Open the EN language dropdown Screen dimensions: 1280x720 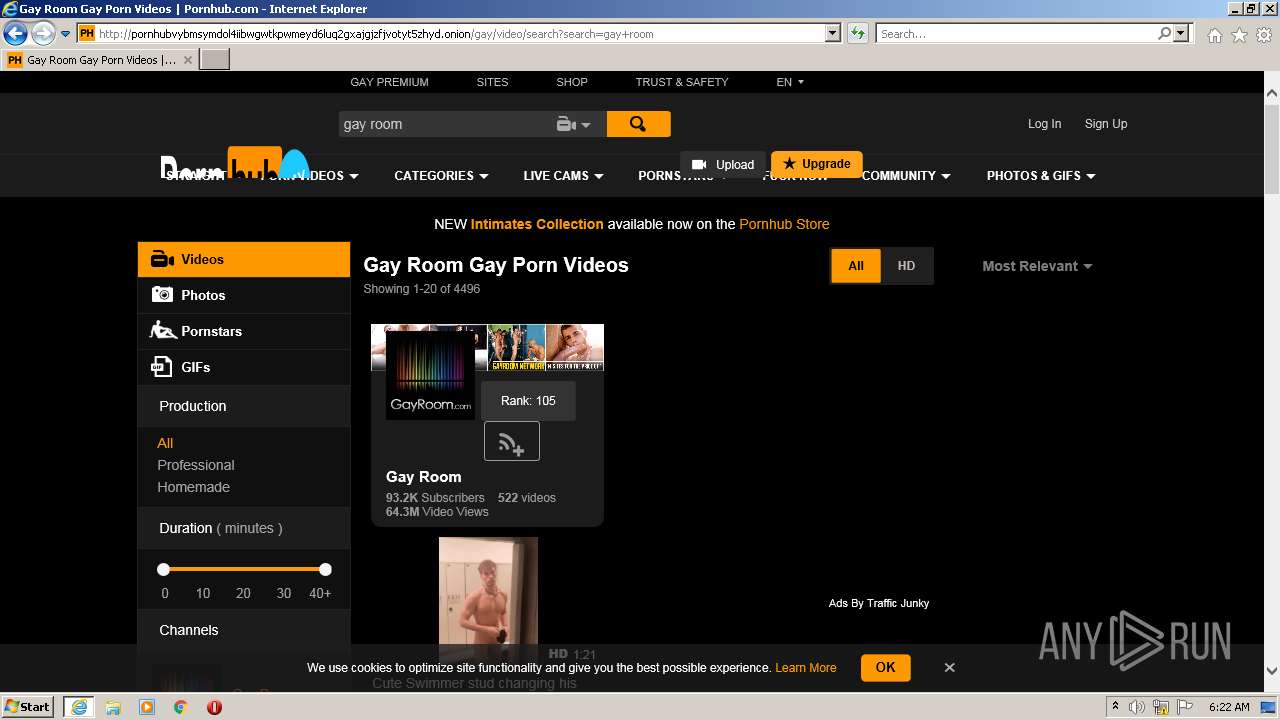790,82
